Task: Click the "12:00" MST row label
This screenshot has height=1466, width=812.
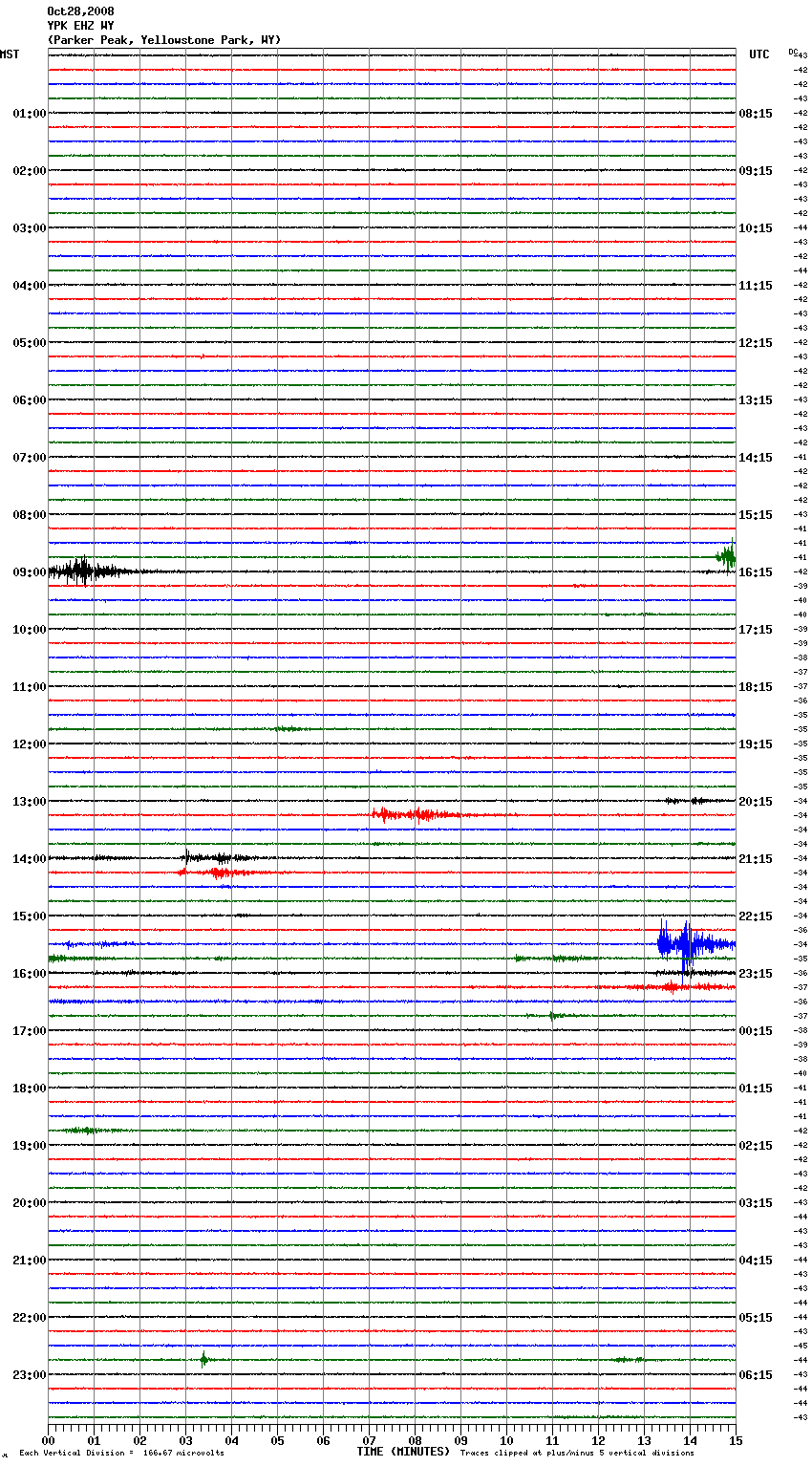Action: [x=30, y=744]
